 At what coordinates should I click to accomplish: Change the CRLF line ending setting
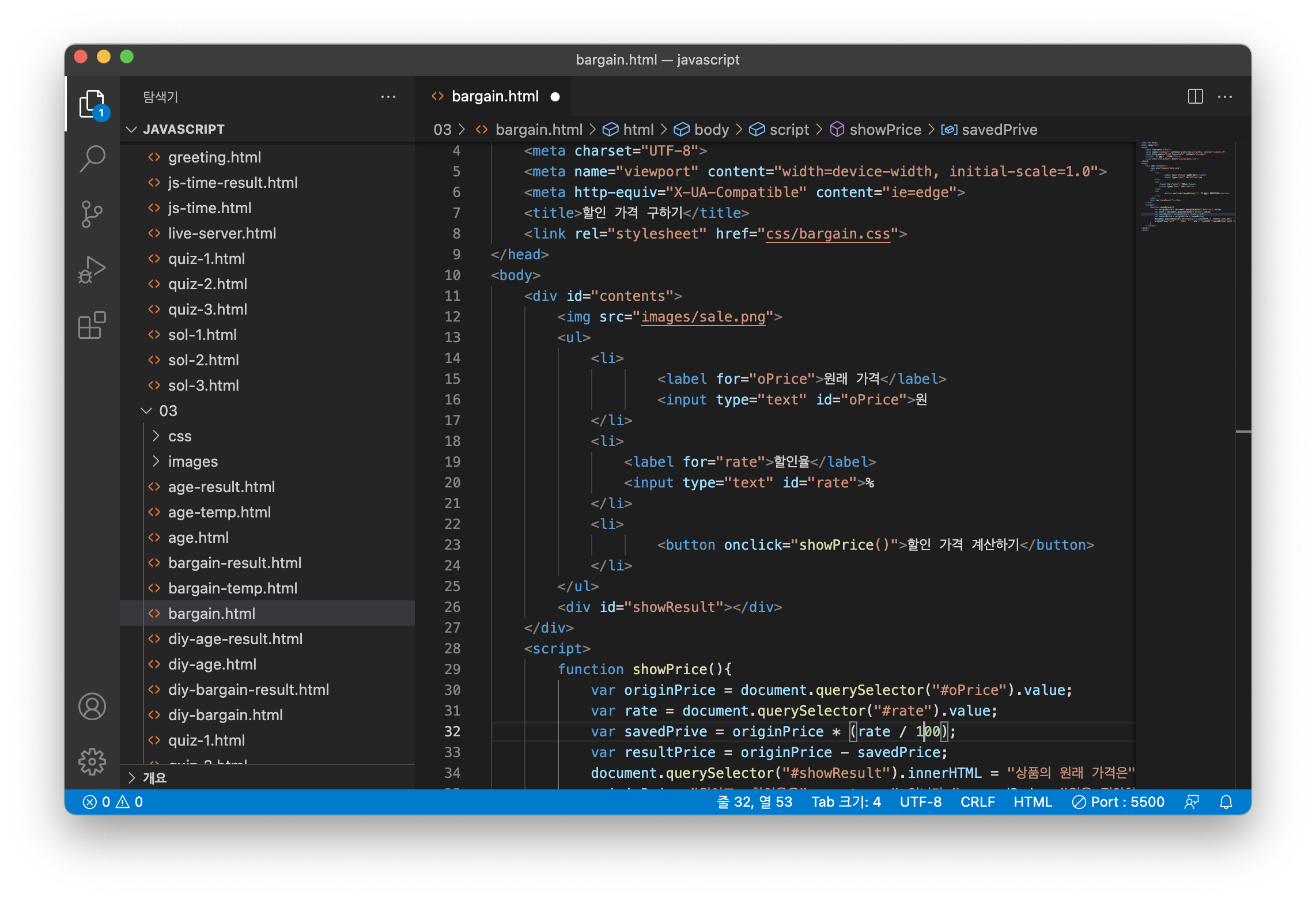click(x=977, y=802)
